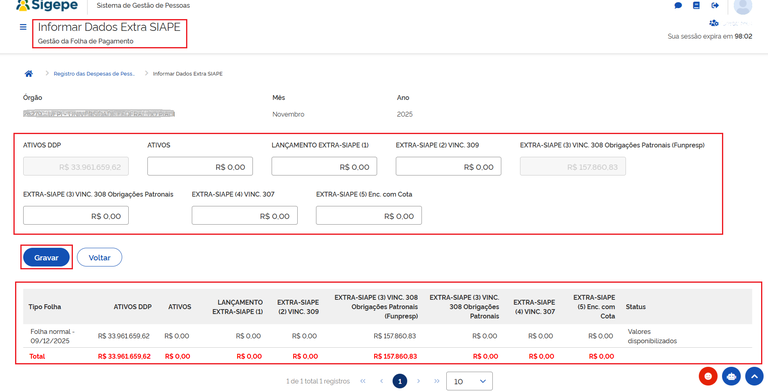Click '1 de 1 total 1 registros' text
This screenshot has width=768, height=392.
(x=318, y=381)
